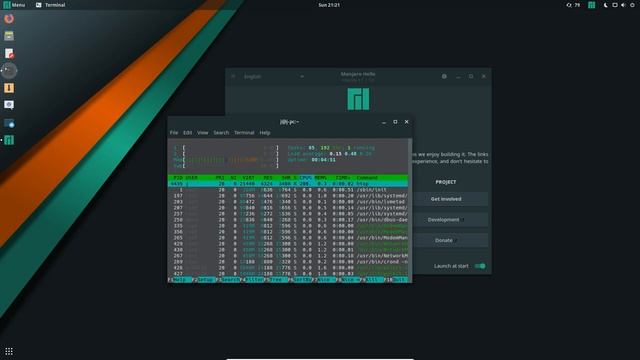Click Development link in Manjaro Hello

(x=446, y=220)
